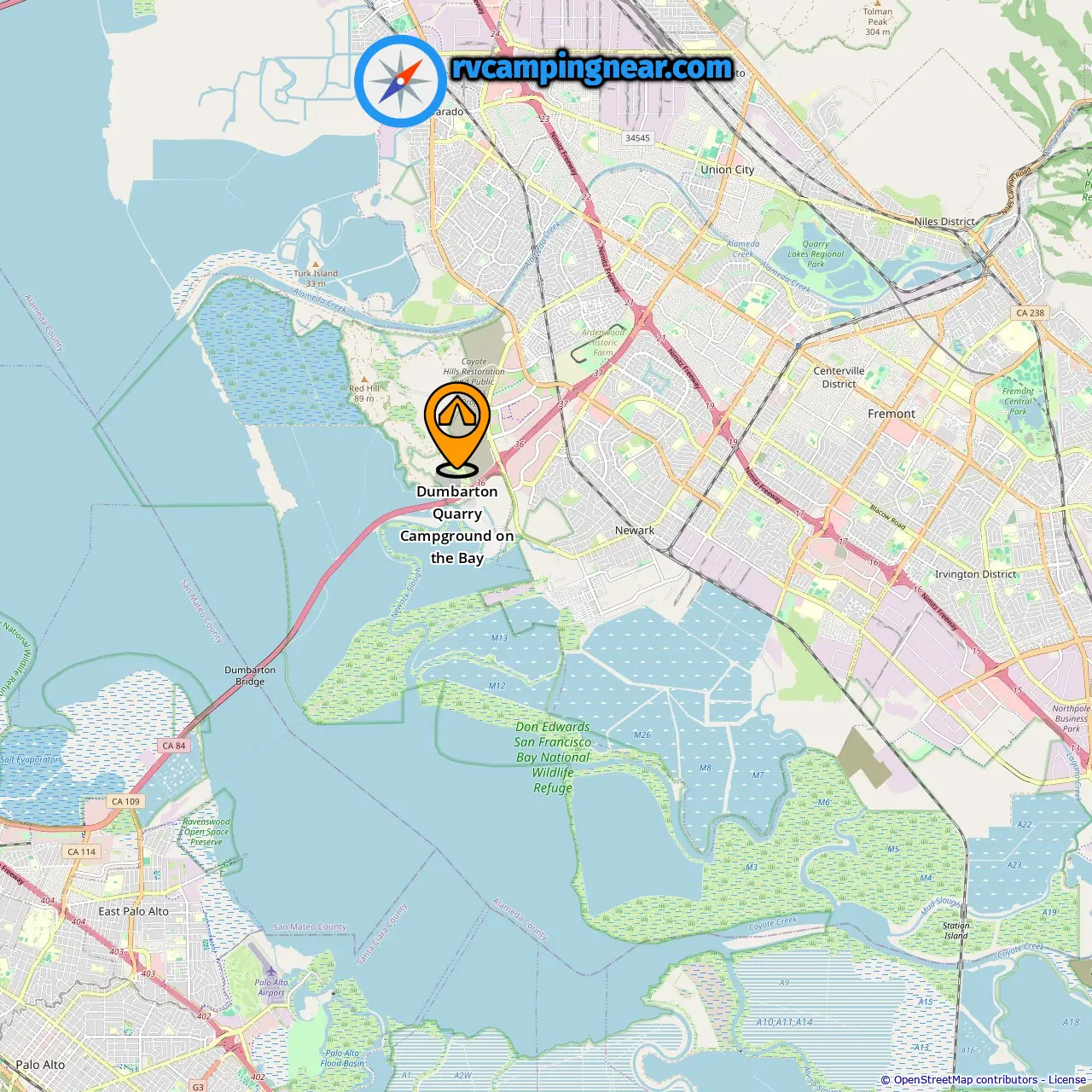This screenshot has width=1092, height=1092.
Task: Click the Turk Island peak triangle
Action: pos(316,264)
